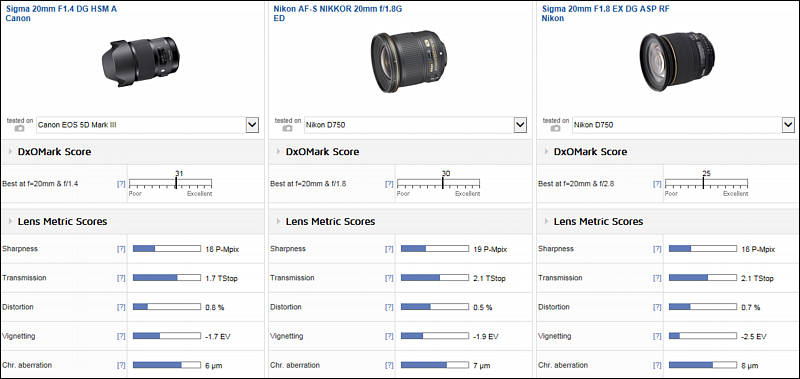Click the 1.7 TStop transmission bar
This screenshot has height=379, width=800.
pos(167,278)
